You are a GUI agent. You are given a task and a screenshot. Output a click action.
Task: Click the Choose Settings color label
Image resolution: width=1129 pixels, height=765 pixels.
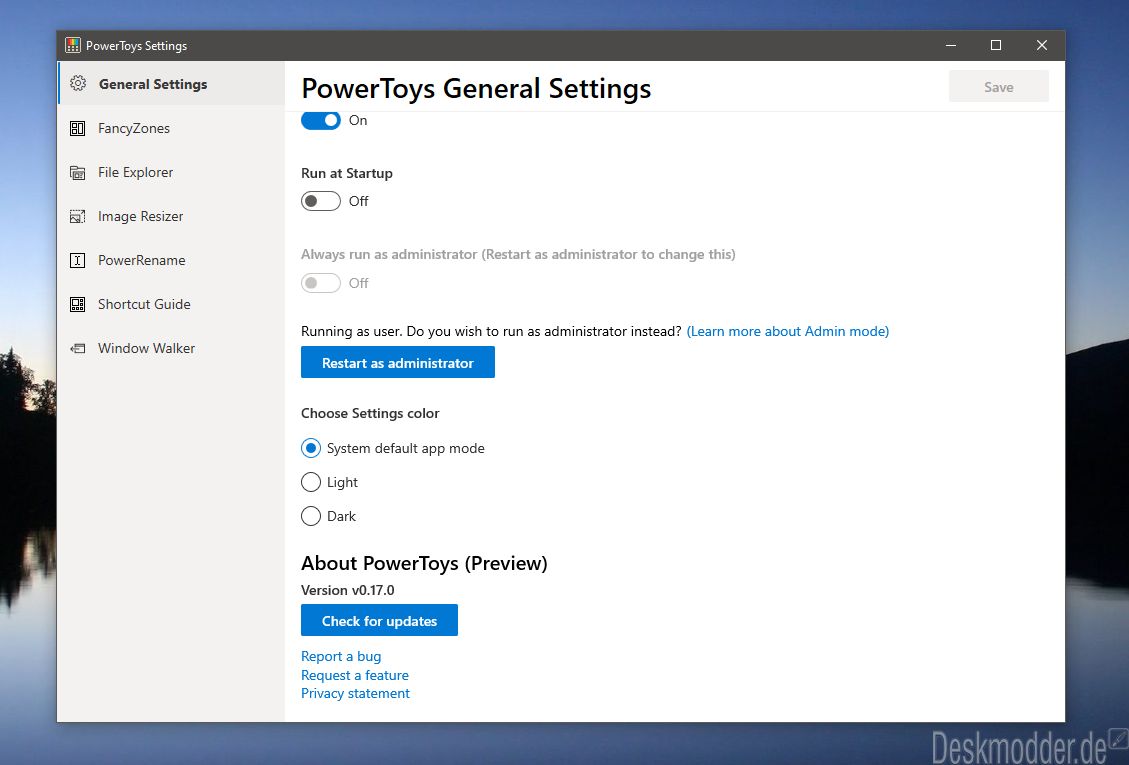coord(370,413)
